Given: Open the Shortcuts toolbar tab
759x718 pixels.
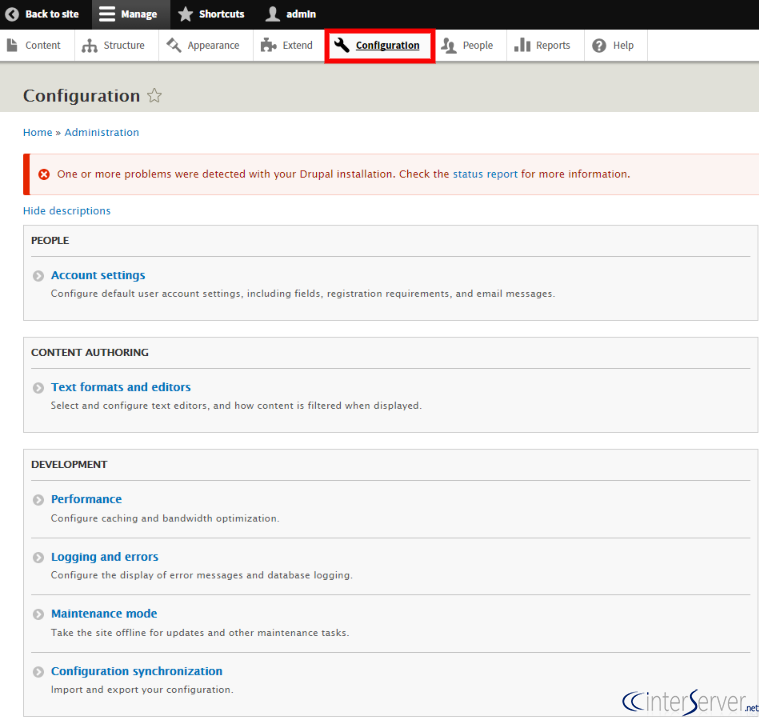Looking at the screenshot, I should pos(213,15).
